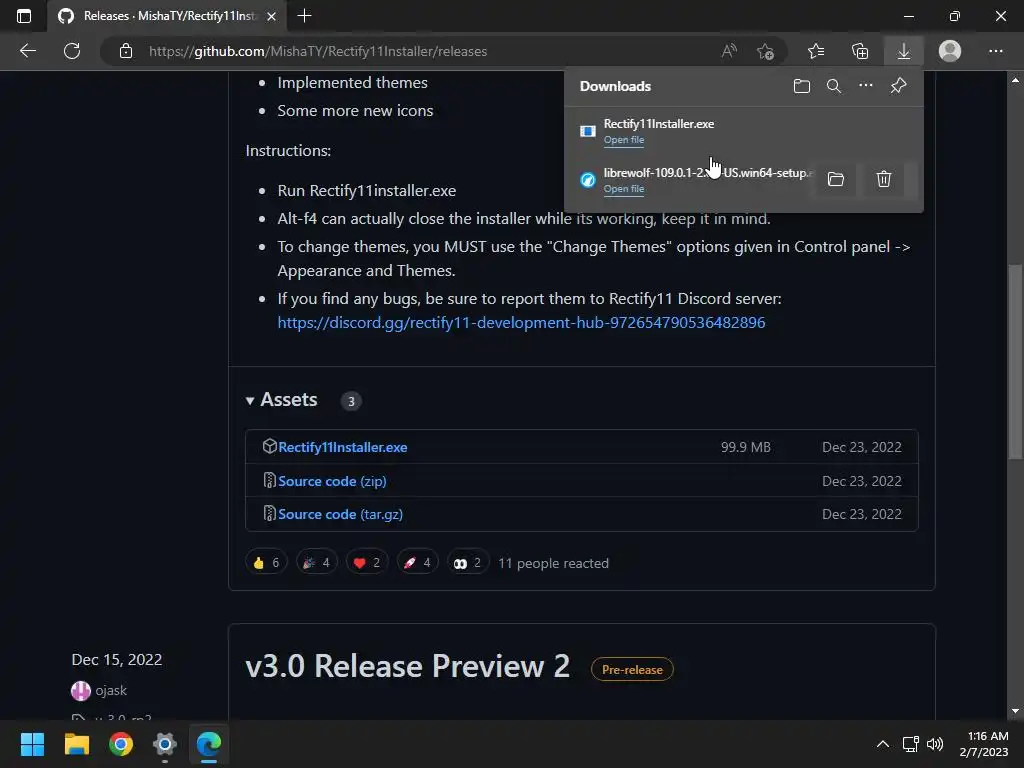The width and height of the screenshot is (1024, 768).
Task: Click the page vertical scrollbar thumb
Action: click(1015, 361)
